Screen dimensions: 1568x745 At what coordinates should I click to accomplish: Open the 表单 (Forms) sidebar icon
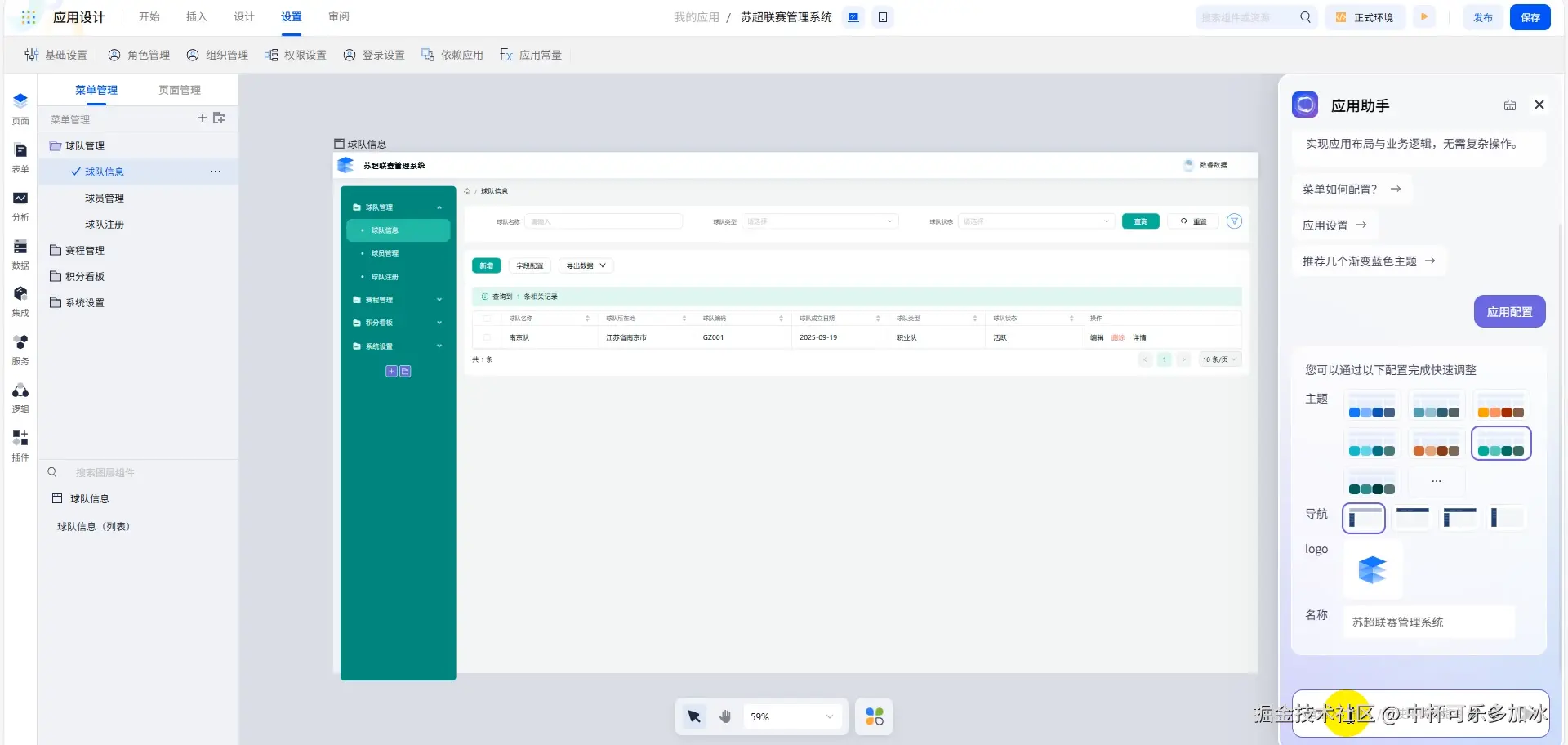20,157
